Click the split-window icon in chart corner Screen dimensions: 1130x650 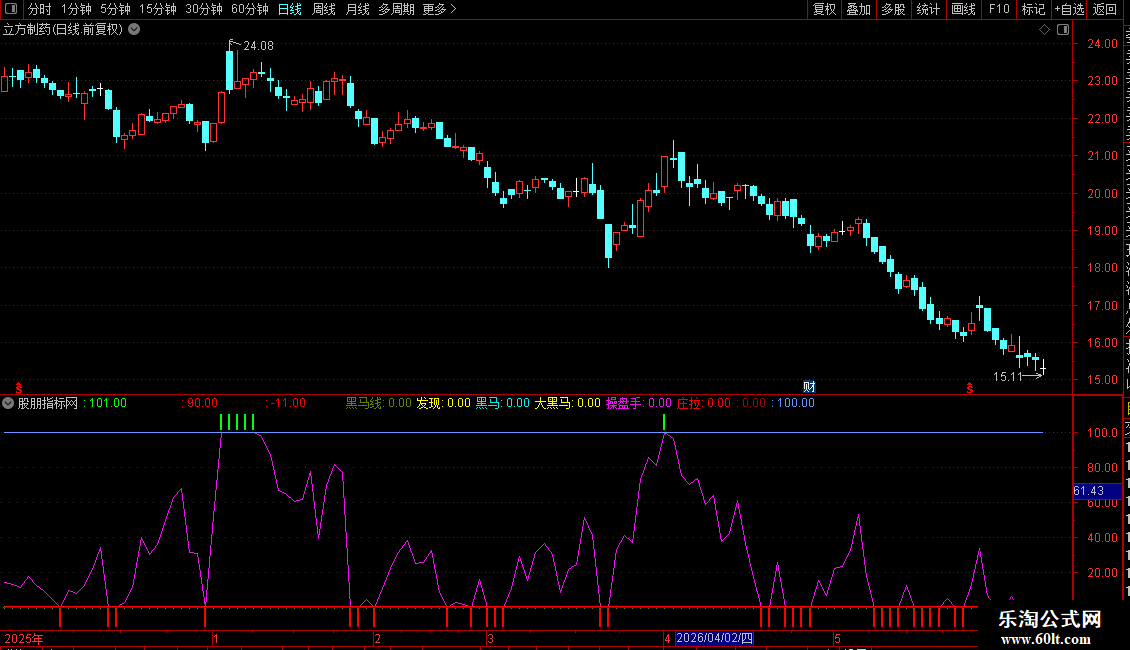(x=1063, y=29)
